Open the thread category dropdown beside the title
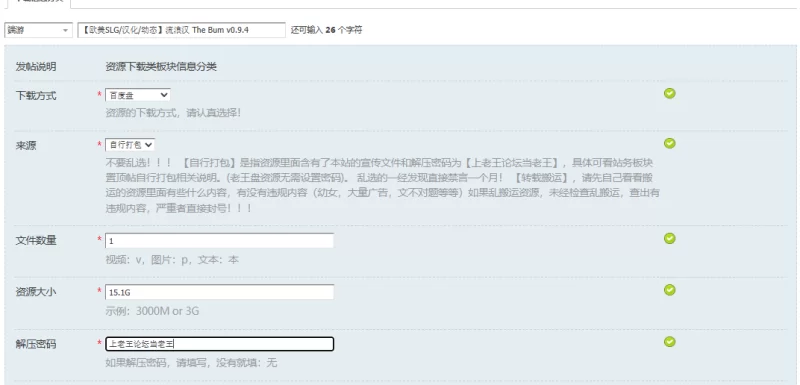The height and width of the screenshot is (385, 800). pyautogui.click(x=38, y=30)
